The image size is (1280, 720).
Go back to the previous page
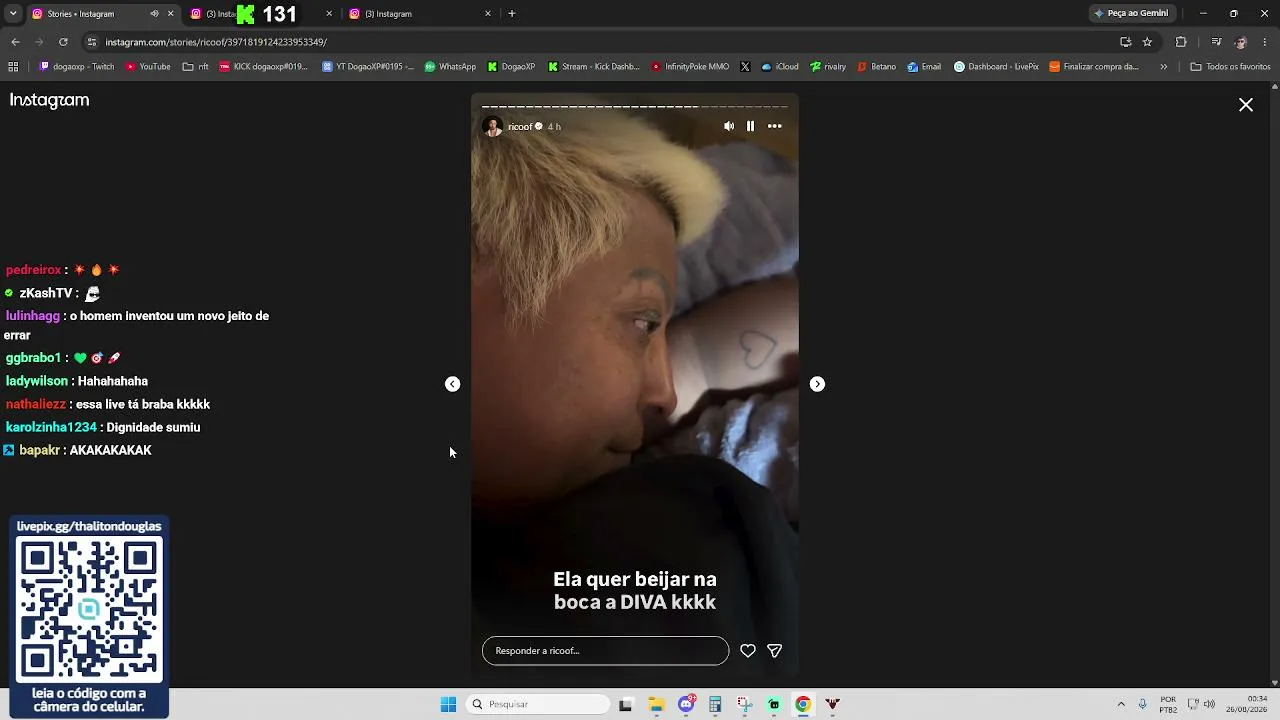point(15,42)
